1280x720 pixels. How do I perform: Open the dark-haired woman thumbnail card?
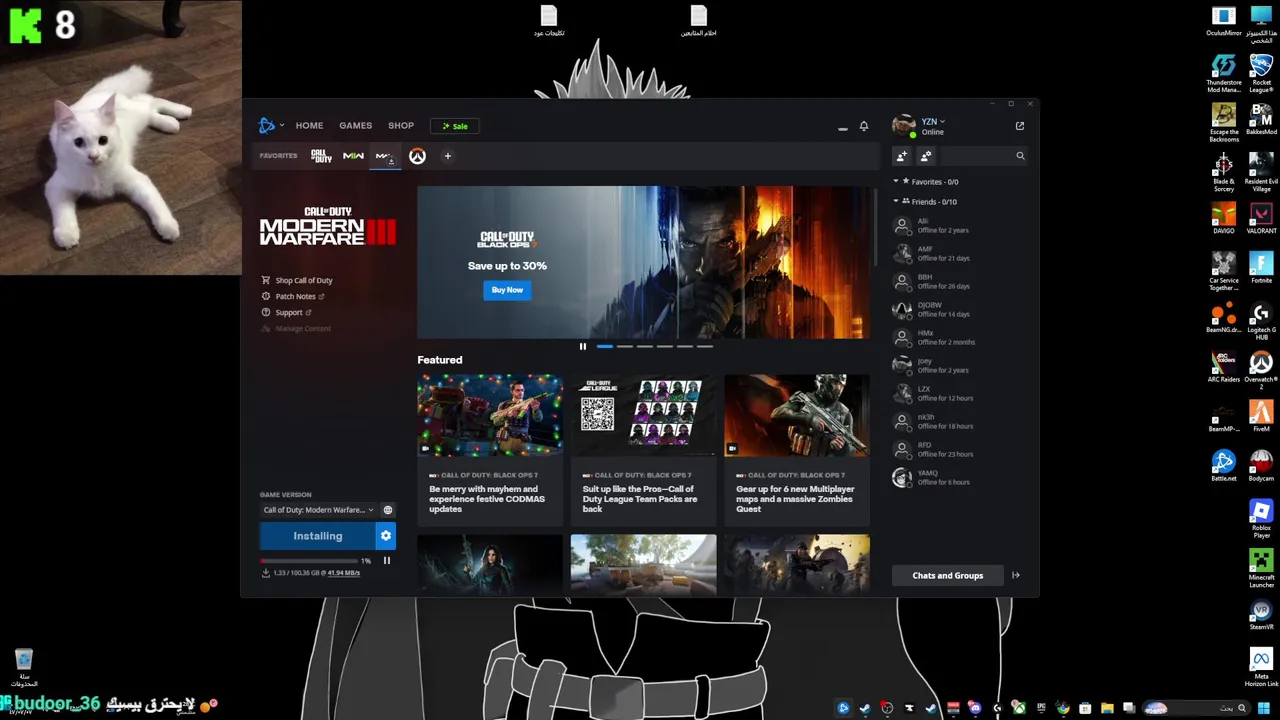point(490,564)
